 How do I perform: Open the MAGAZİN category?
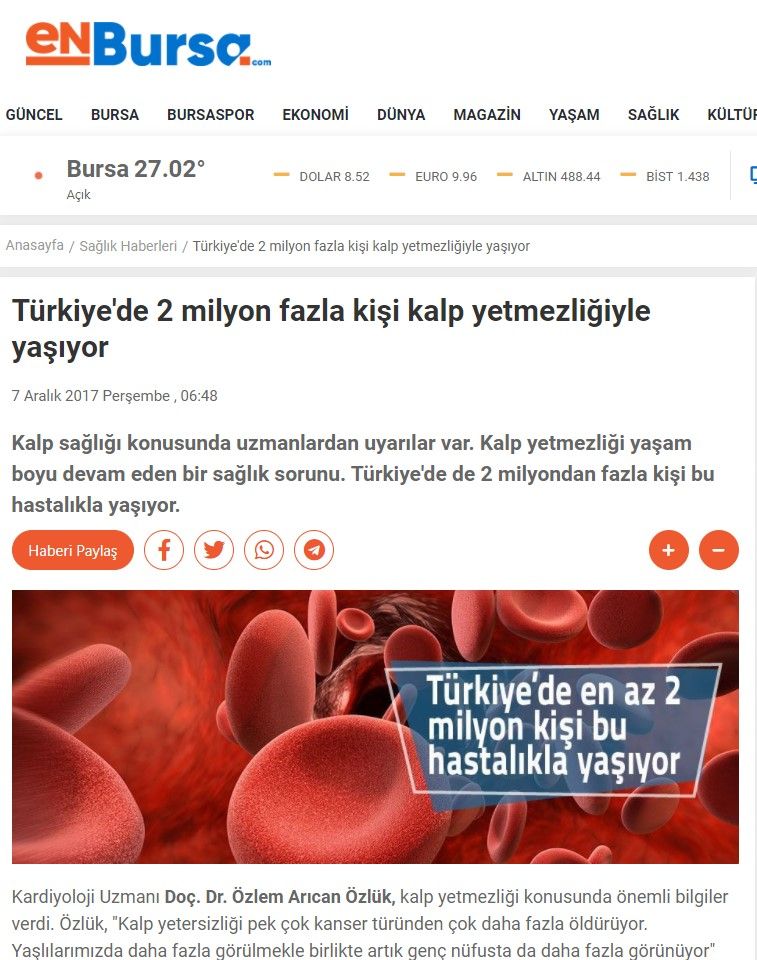(487, 114)
